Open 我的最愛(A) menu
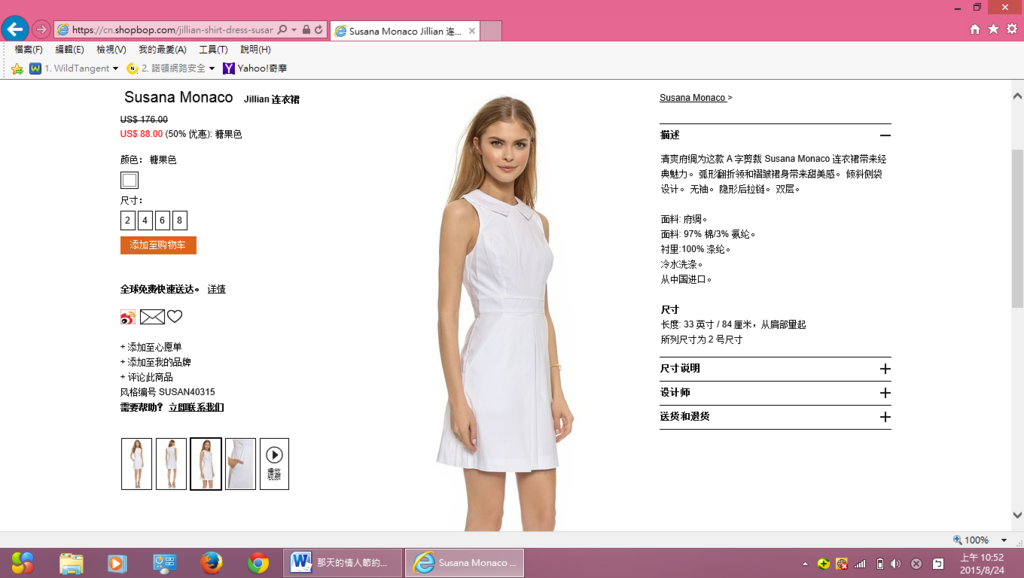 (x=162, y=49)
